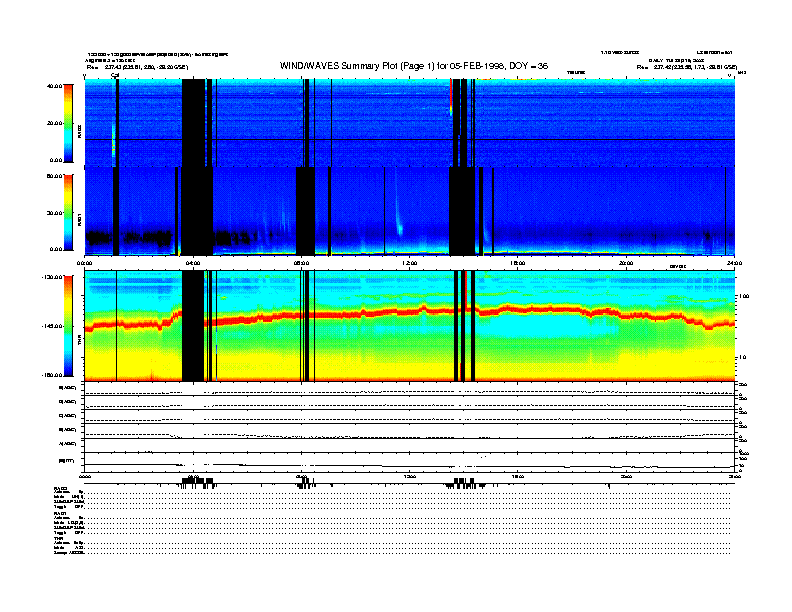This screenshot has width=792, height=612.
Task: Click the 04:00 time label under RAD1 panel
Action: click(x=193, y=263)
